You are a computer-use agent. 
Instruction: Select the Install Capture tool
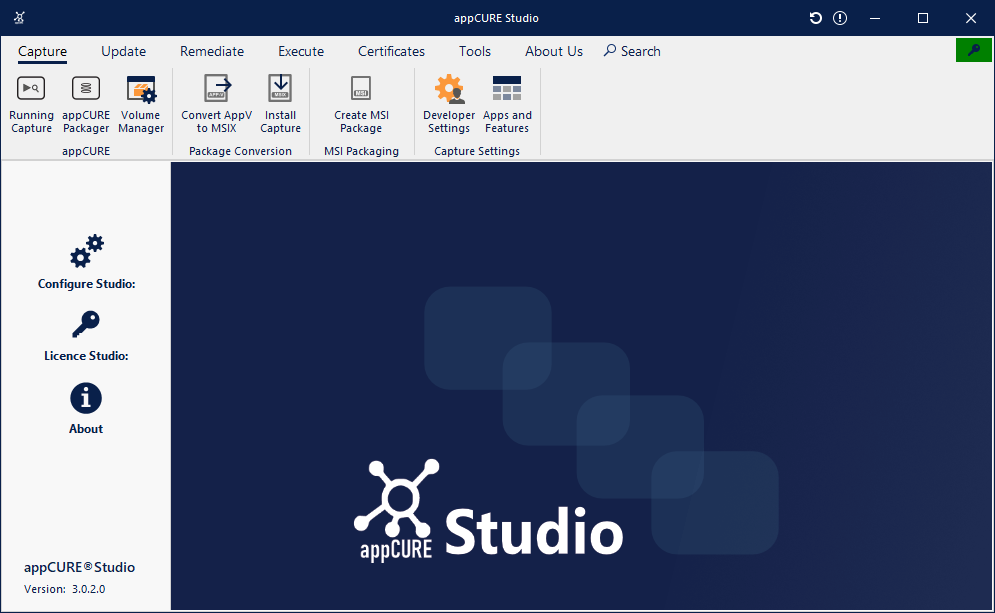point(280,105)
